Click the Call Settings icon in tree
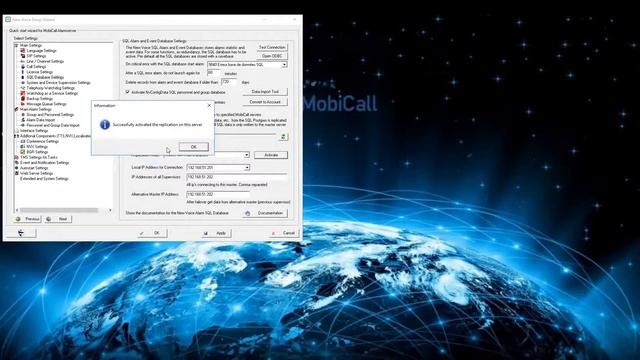This screenshot has width=640, height=360. pos(23,67)
